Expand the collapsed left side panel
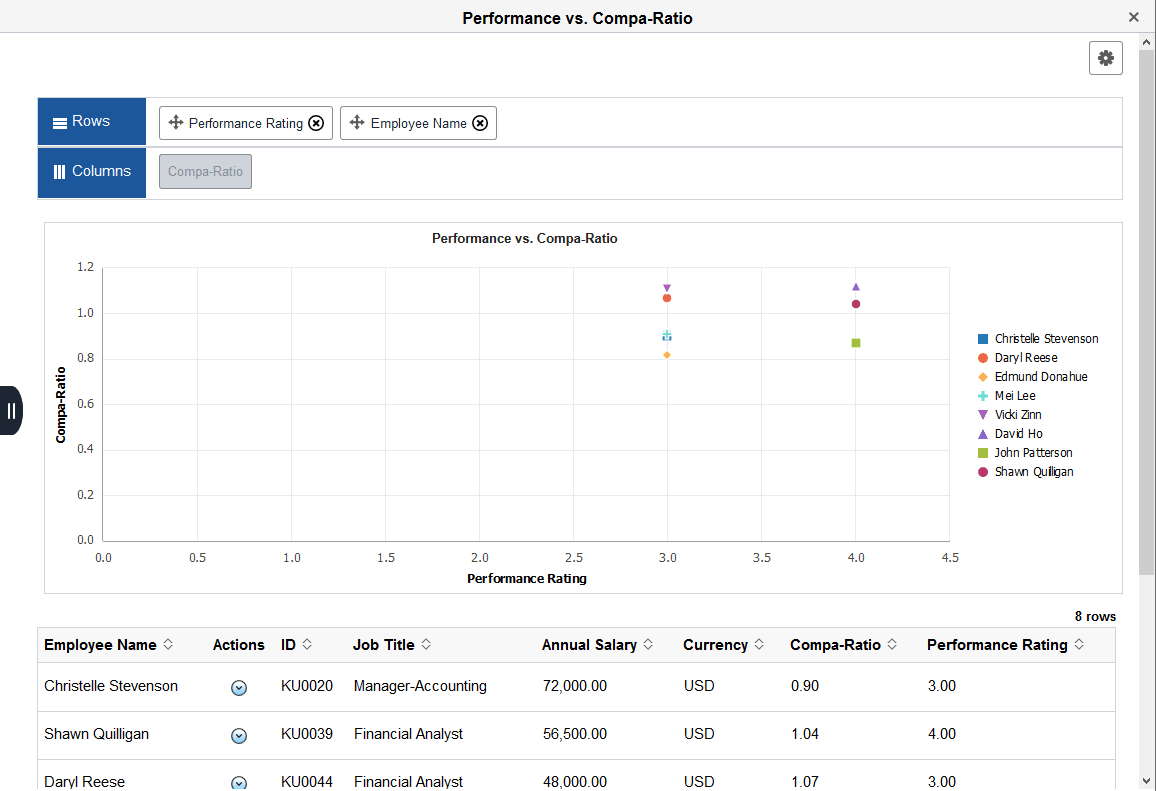This screenshot has height=791, width=1156. point(12,410)
